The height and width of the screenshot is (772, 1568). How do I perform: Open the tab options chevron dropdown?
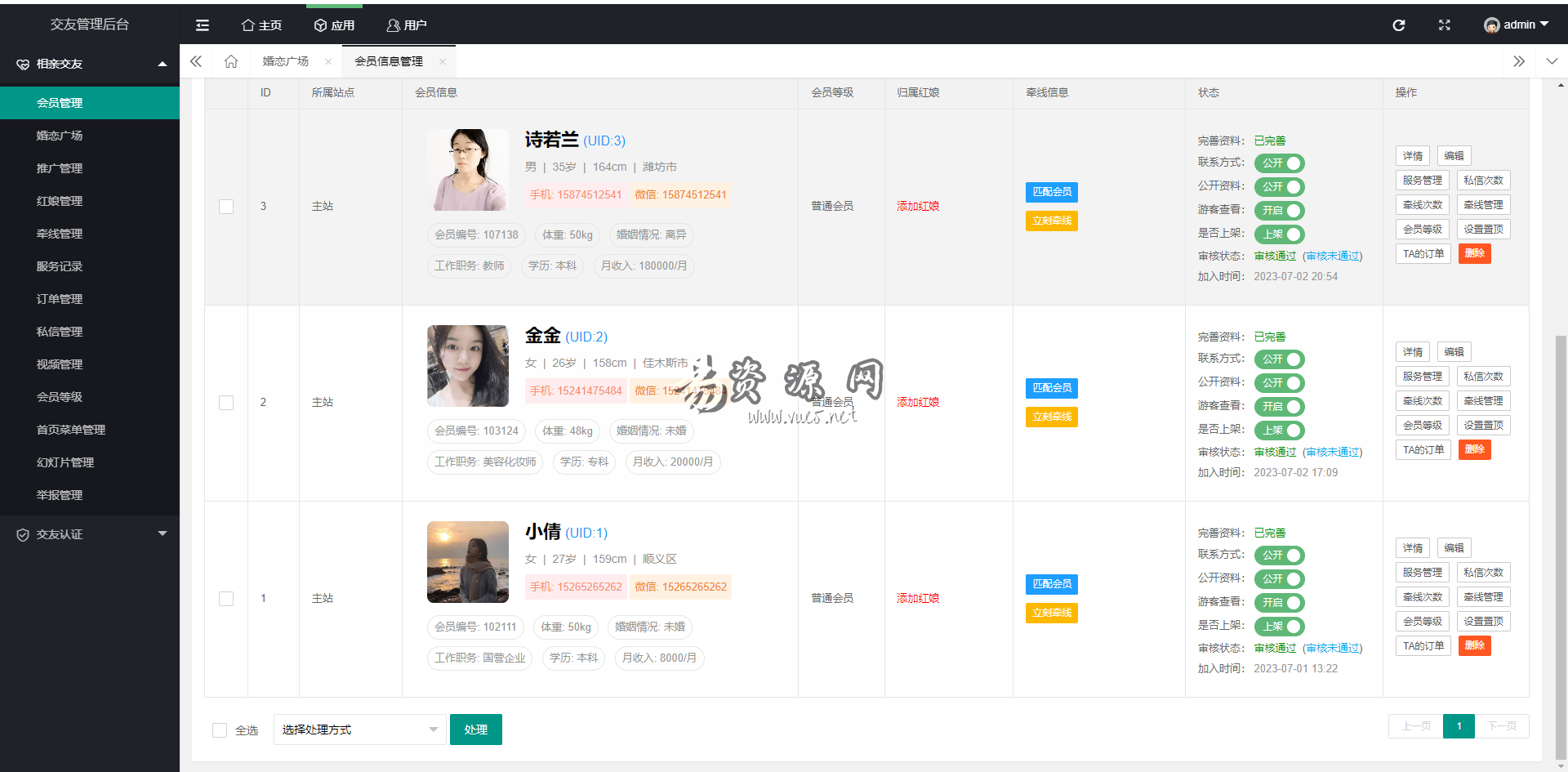pyautogui.click(x=1552, y=61)
